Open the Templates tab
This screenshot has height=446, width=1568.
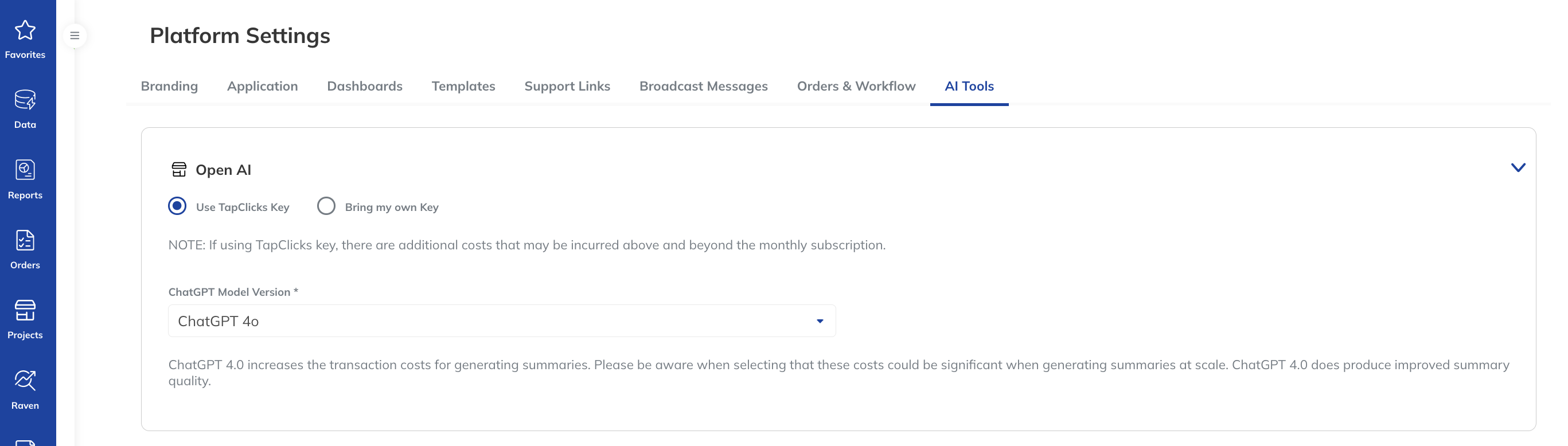click(463, 87)
